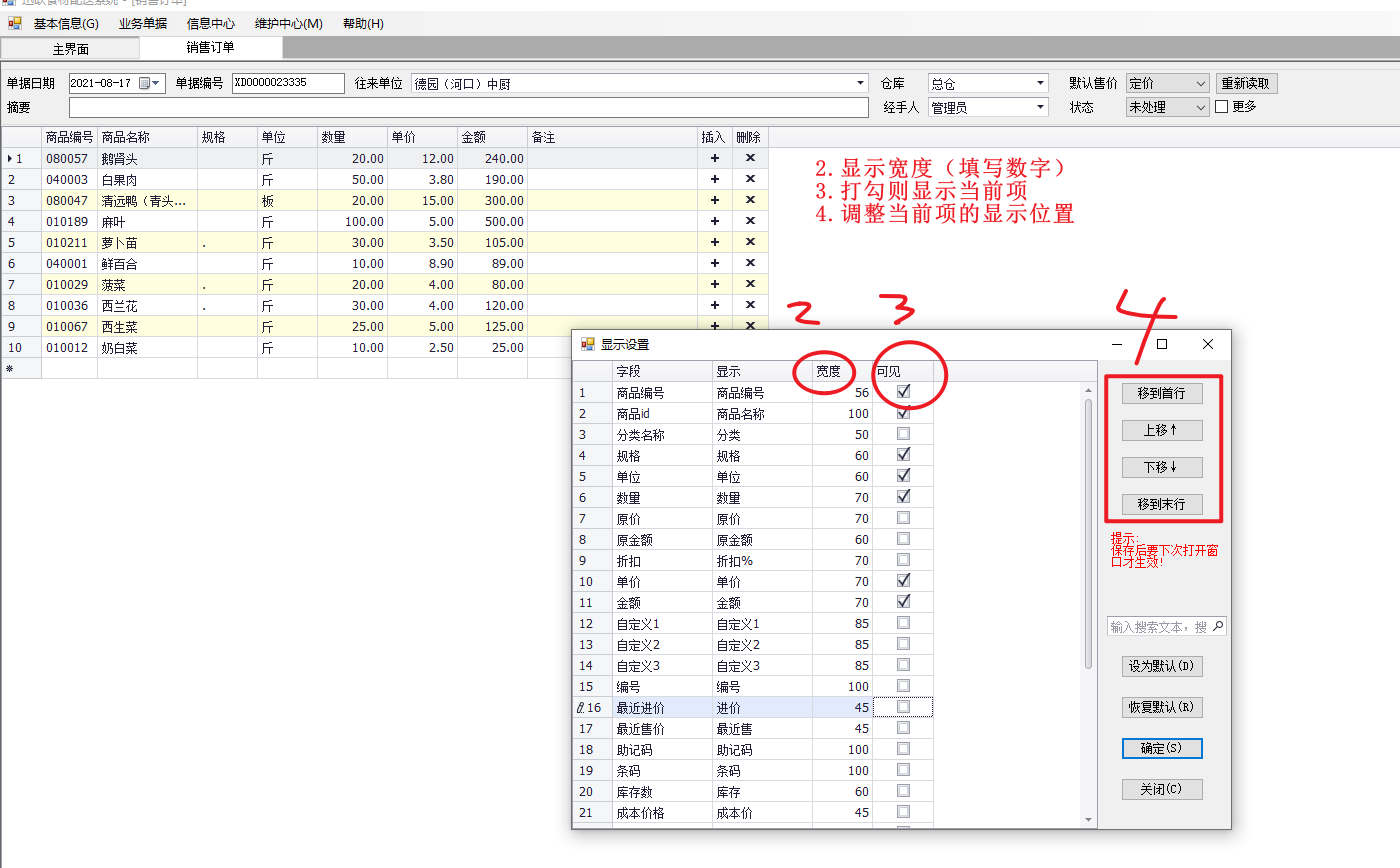Delete the 白果肉 row with its X icon
Screen dimensions: 1400x868
pos(750,179)
